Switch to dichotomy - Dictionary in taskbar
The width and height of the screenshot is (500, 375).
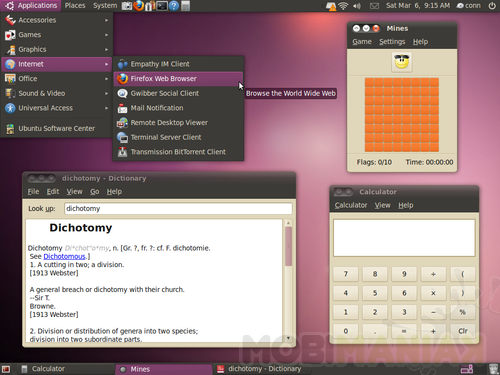pos(262,369)
